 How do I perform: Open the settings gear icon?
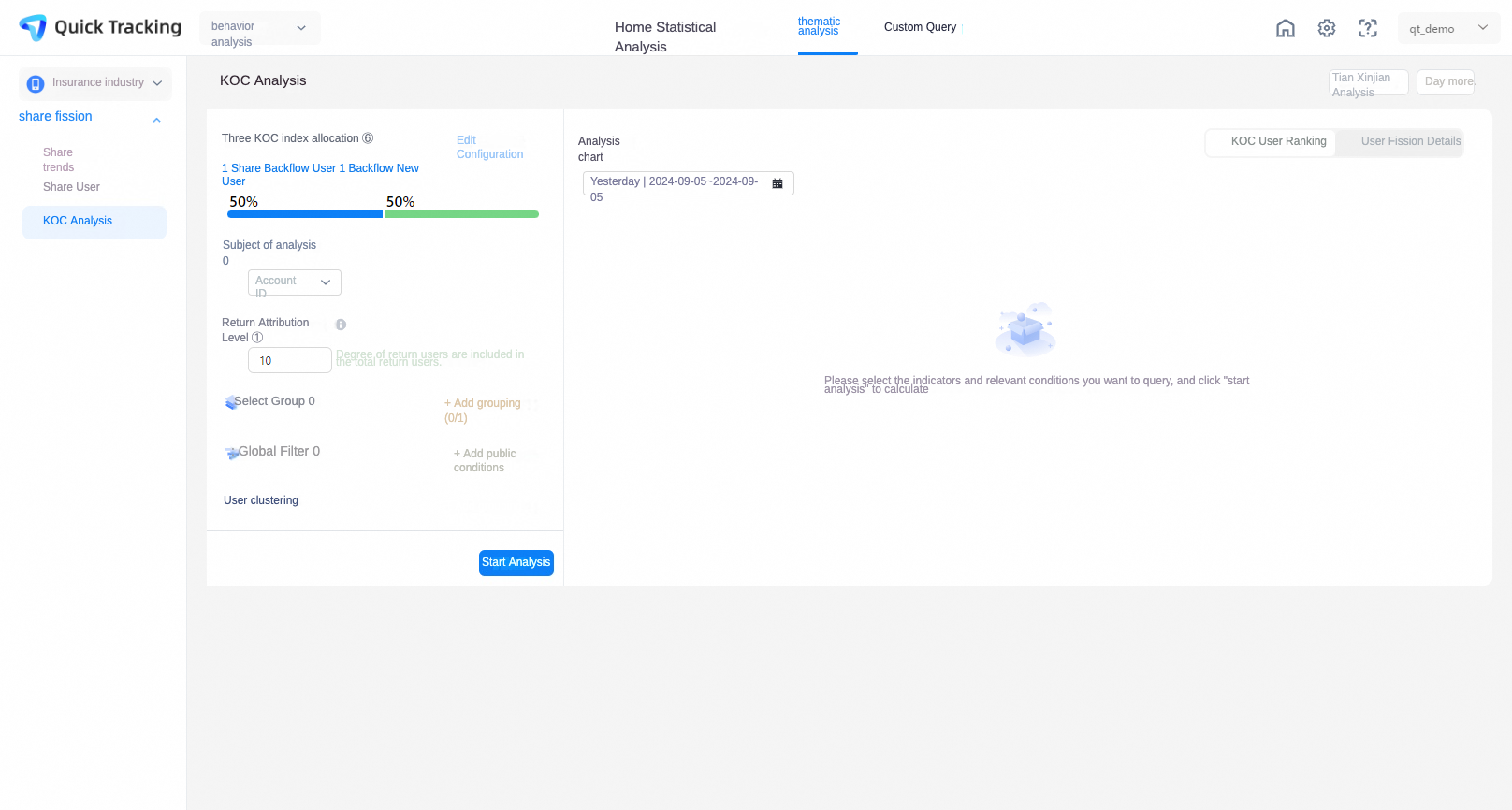point(1327,28)
